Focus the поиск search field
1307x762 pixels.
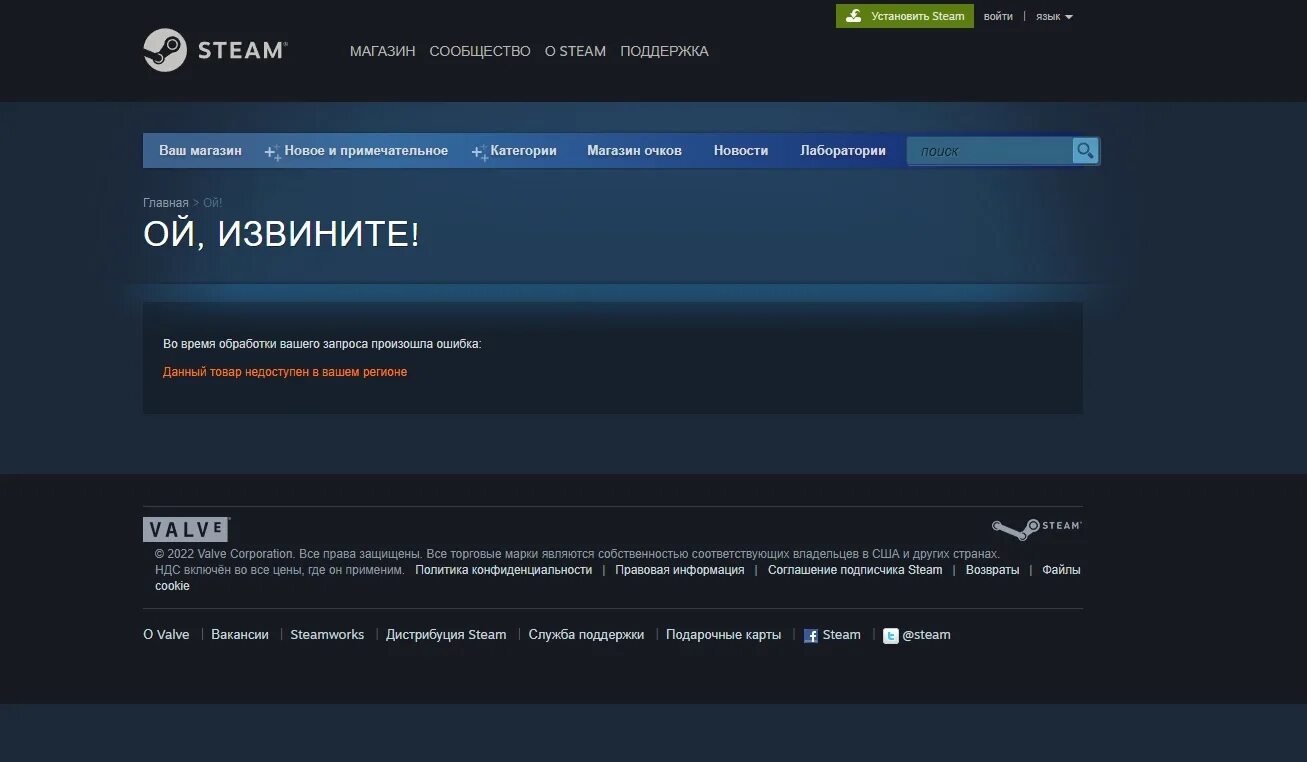990,151
